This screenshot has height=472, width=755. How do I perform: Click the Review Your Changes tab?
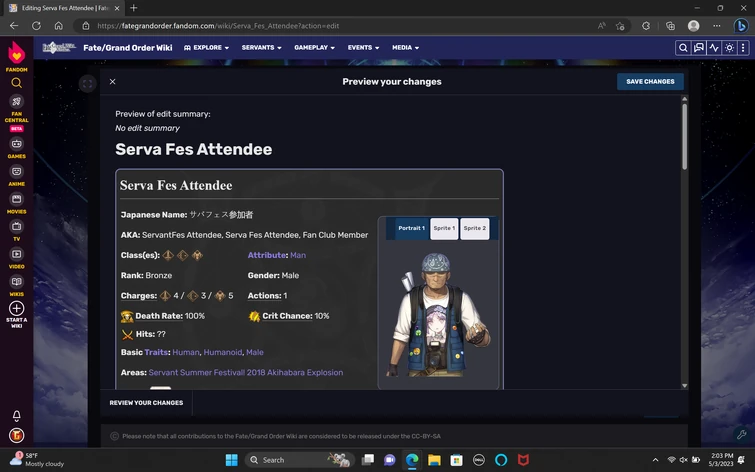point(146,403)
